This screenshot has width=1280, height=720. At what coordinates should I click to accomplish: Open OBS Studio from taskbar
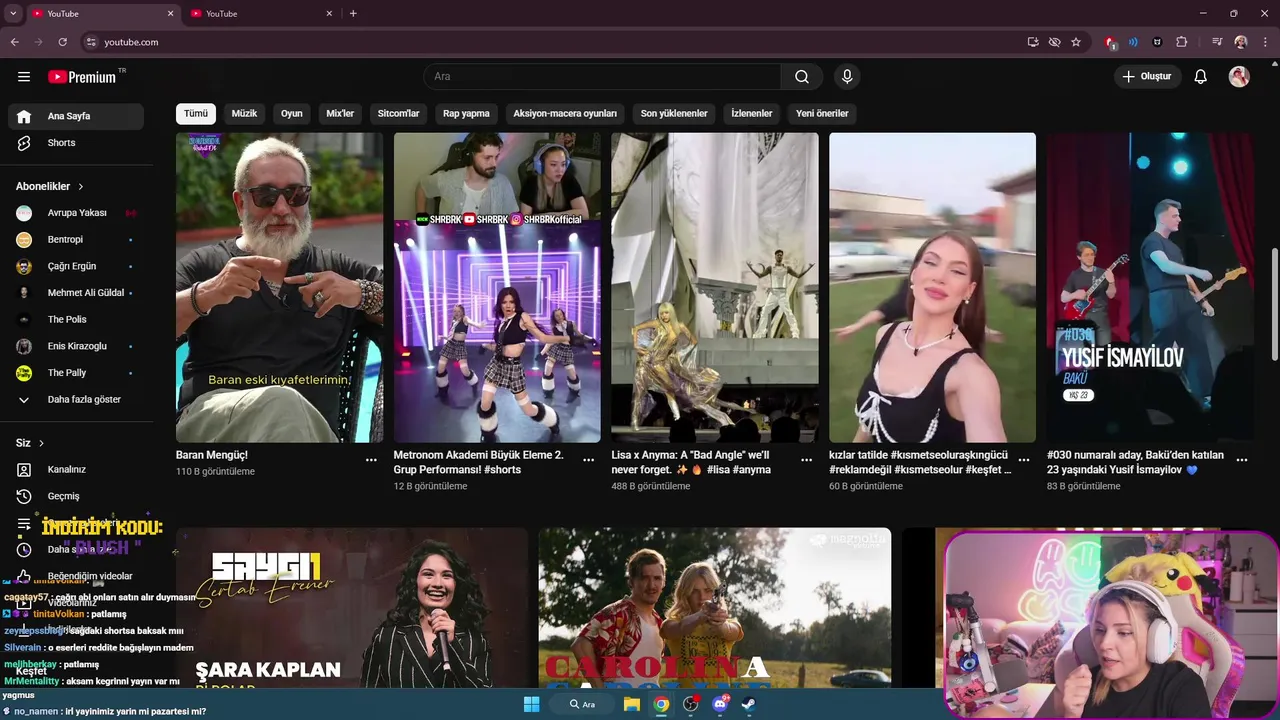(x=690, y=704)
